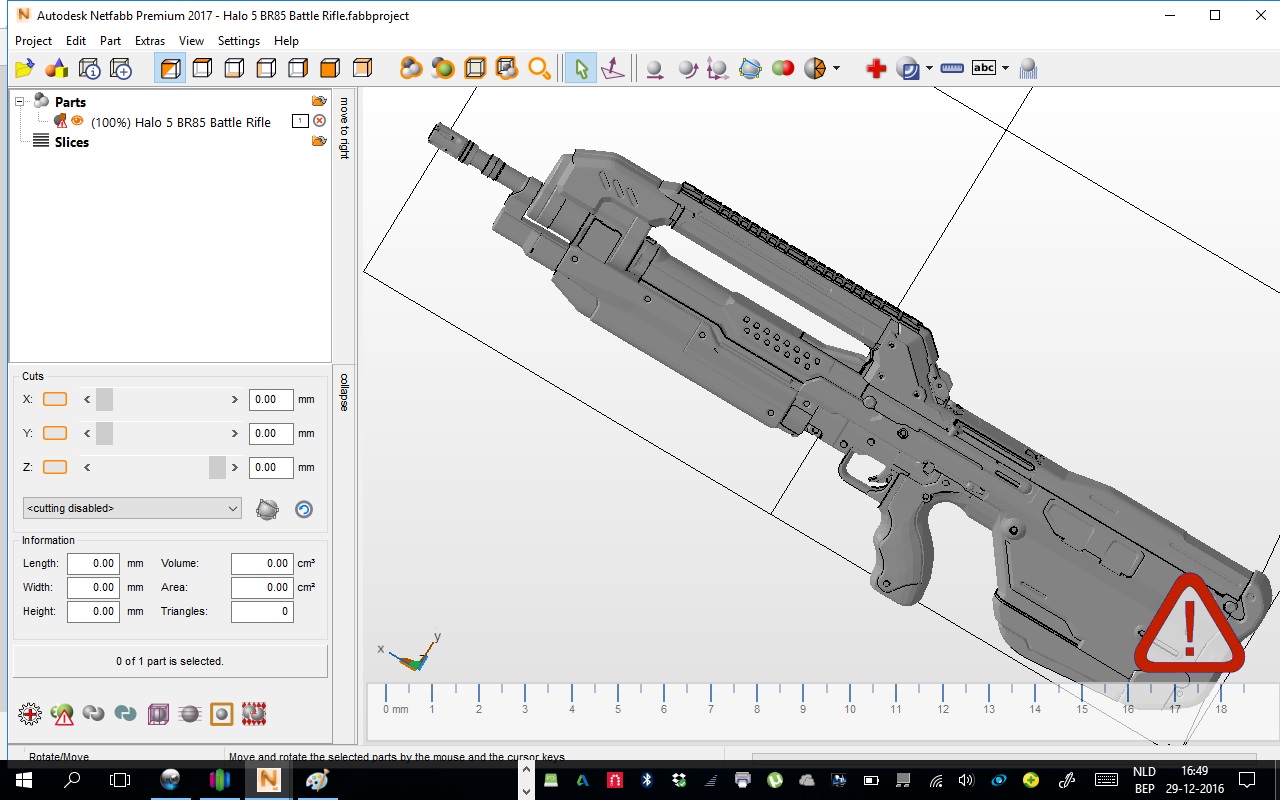The height and width of the screenshot is (800, 1280).
Task: Open a project with the yellow folder icon
Action: coord(25,68)
